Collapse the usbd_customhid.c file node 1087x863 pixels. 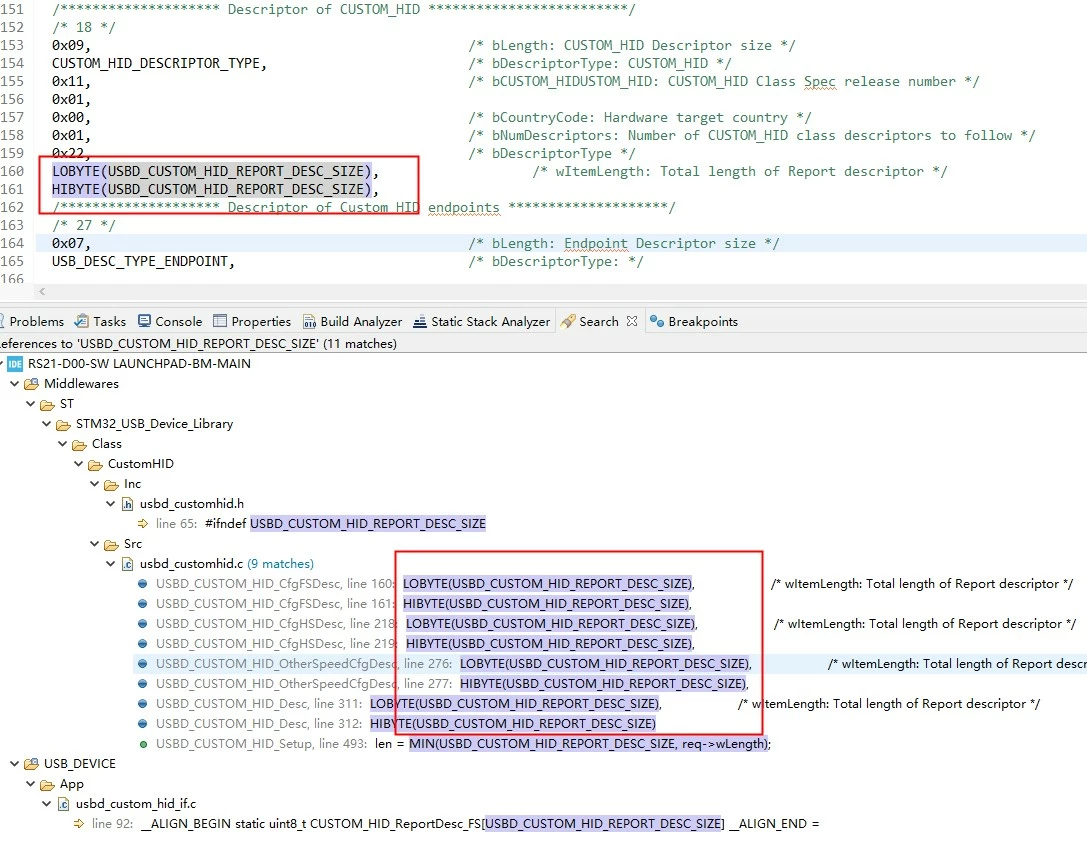(x=110, y=564)
